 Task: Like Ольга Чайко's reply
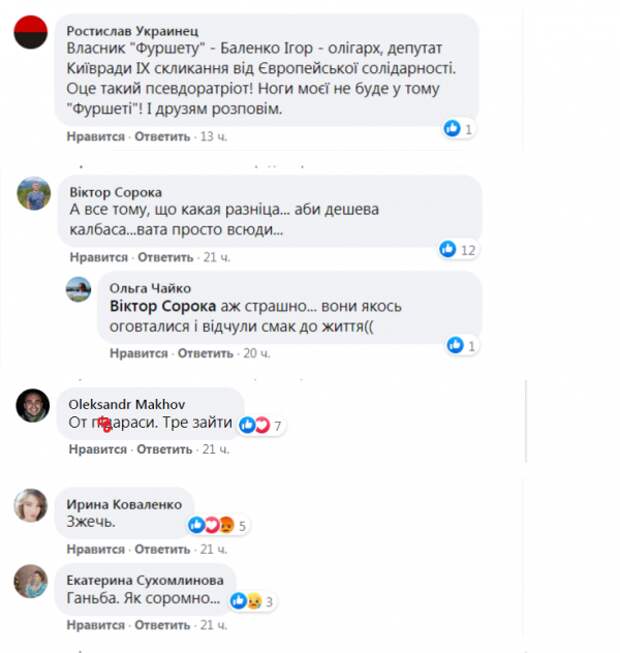[x=139, y=354]
